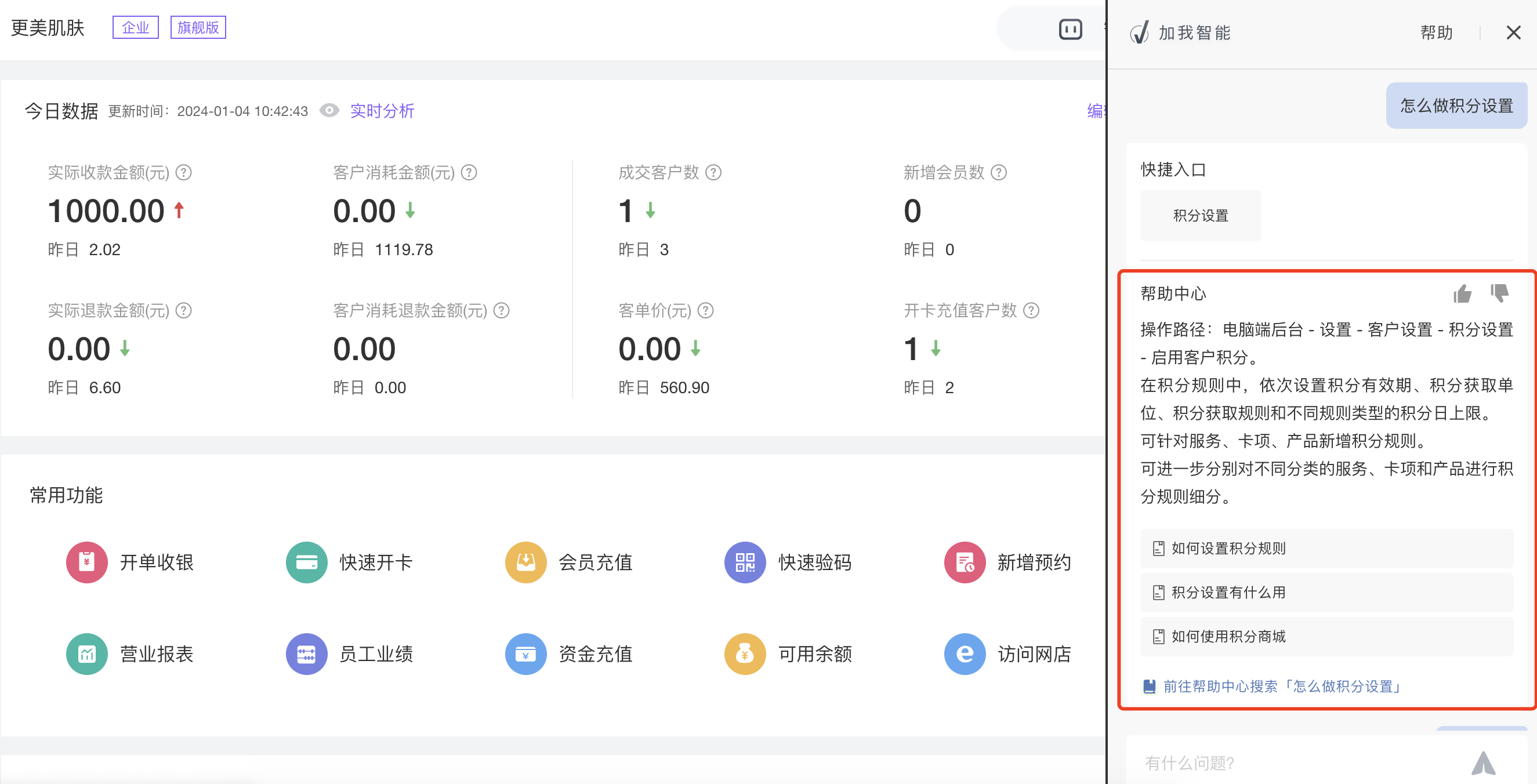The height and width of the screenshot is (784, 1537).
Task: Open article 积分设置有什么用
Action: [x=1326, y=593]
